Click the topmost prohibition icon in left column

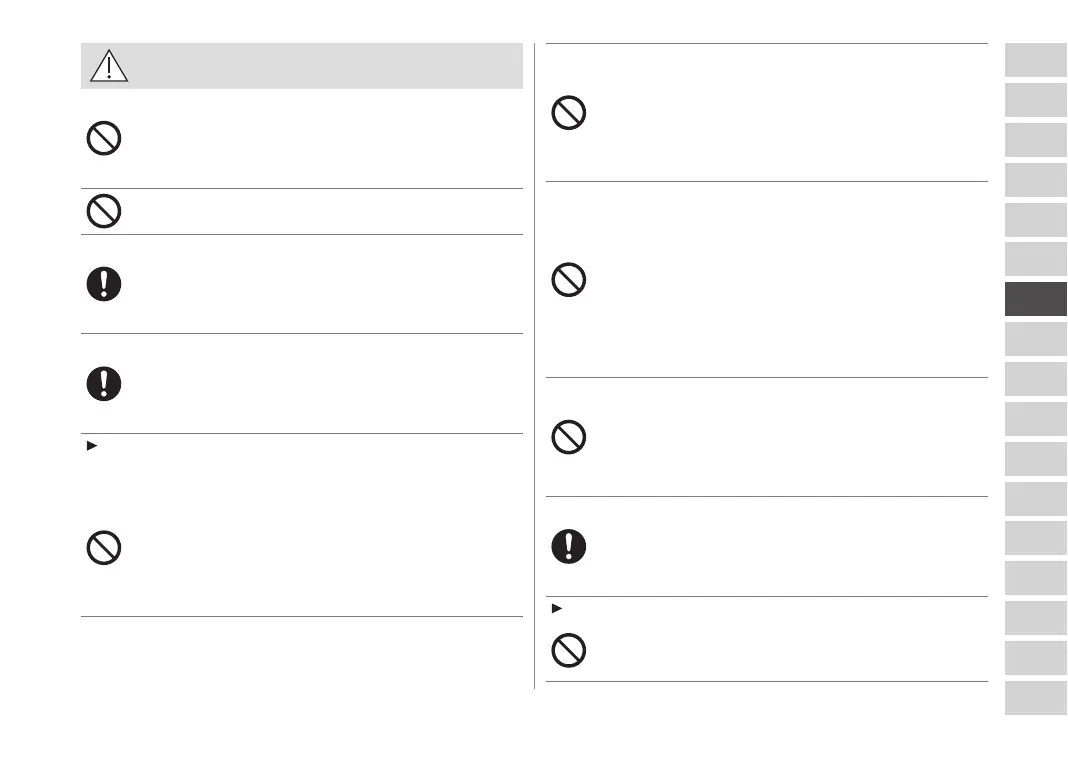[104, 137]
